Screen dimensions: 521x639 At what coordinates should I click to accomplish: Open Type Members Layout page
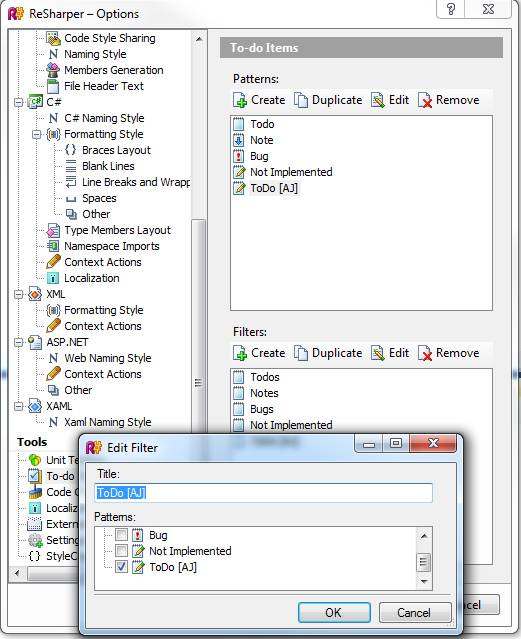[x=108, y=230]
